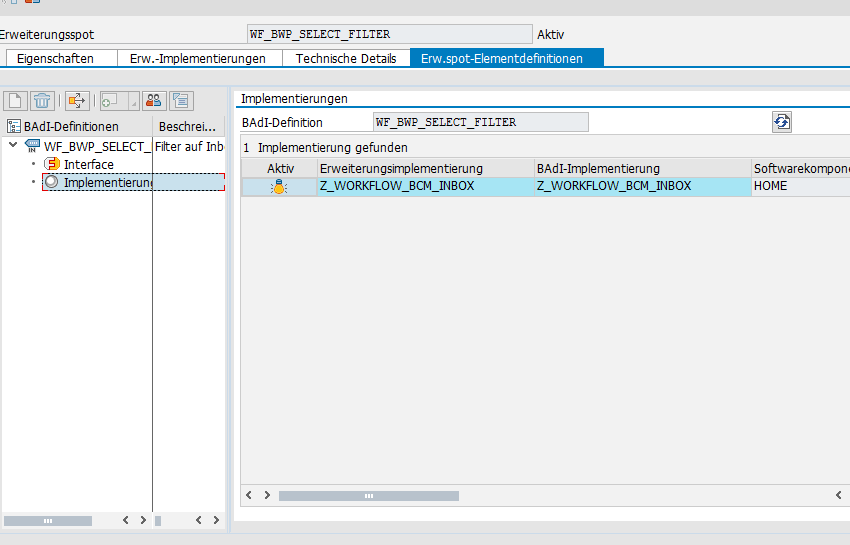Collapse the WF_BWP_SELECT_ tree node
The height and width of the screenshot is (545, 850).
coord(12,146)
